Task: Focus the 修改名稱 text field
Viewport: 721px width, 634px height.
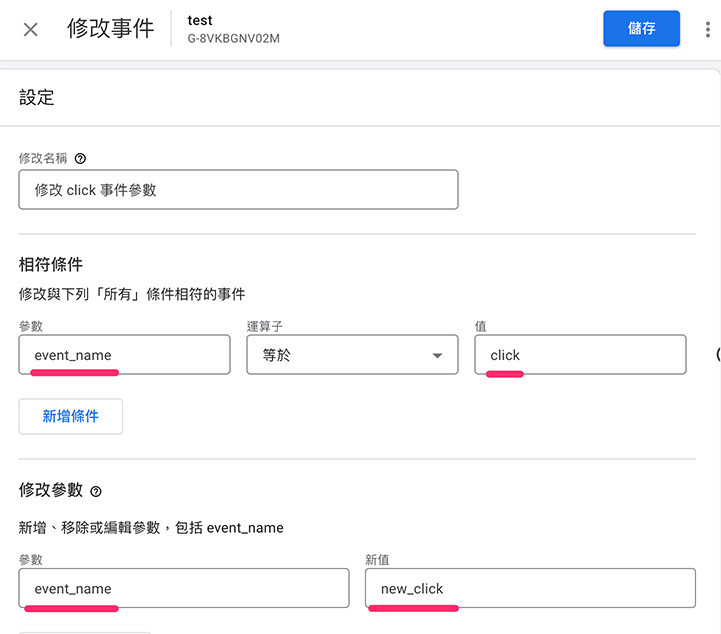Action: pyautogui.click(x=238, y=189)
